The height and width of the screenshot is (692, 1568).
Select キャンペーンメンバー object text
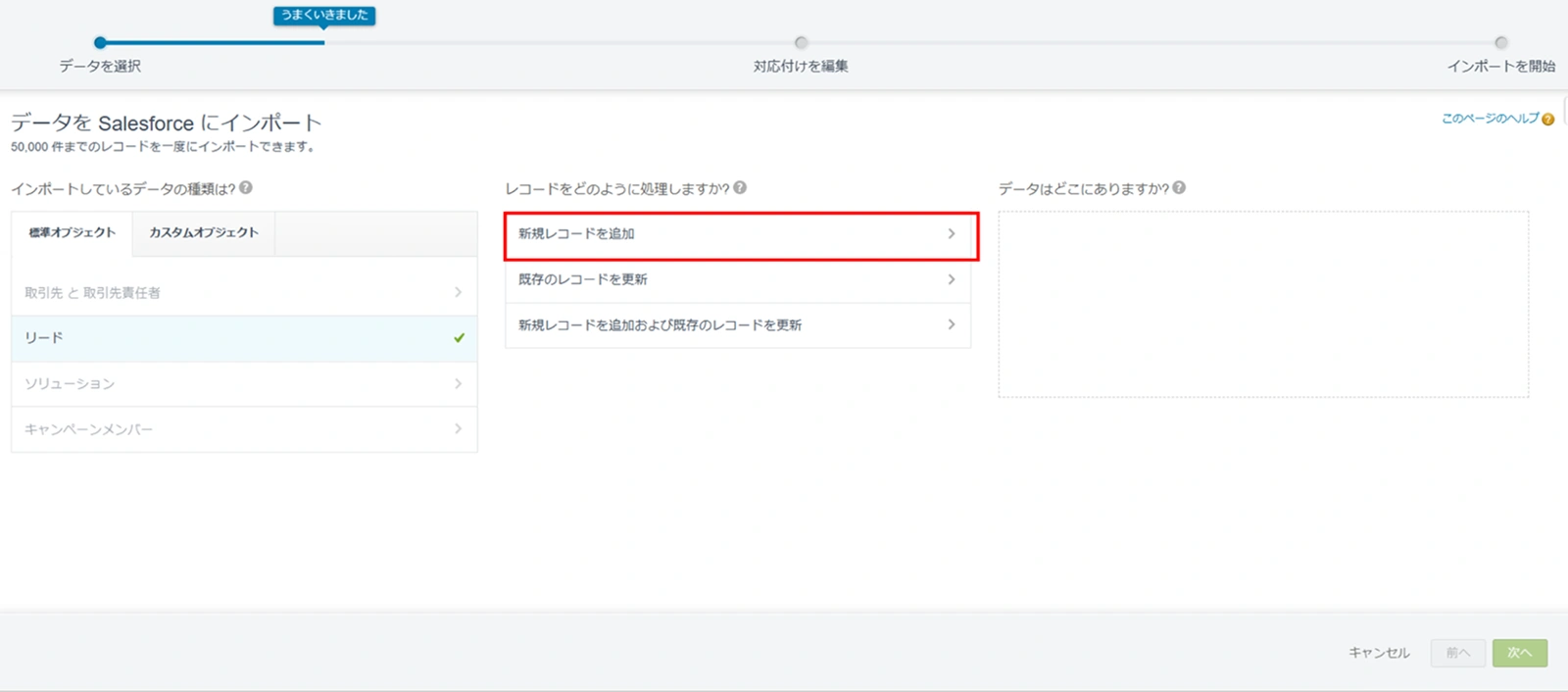coord(88,429)
